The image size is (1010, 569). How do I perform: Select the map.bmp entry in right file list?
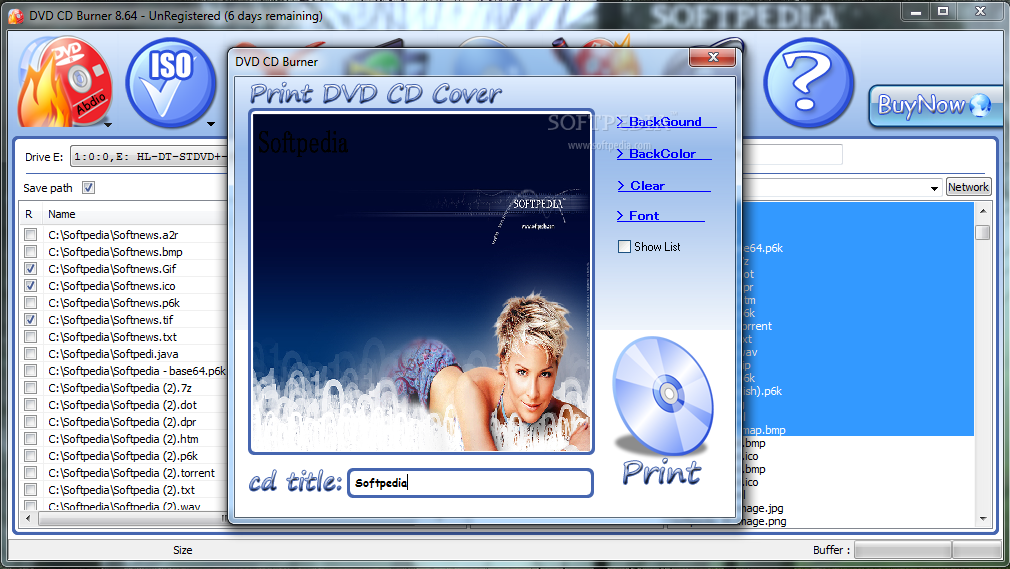coord(765,430)
